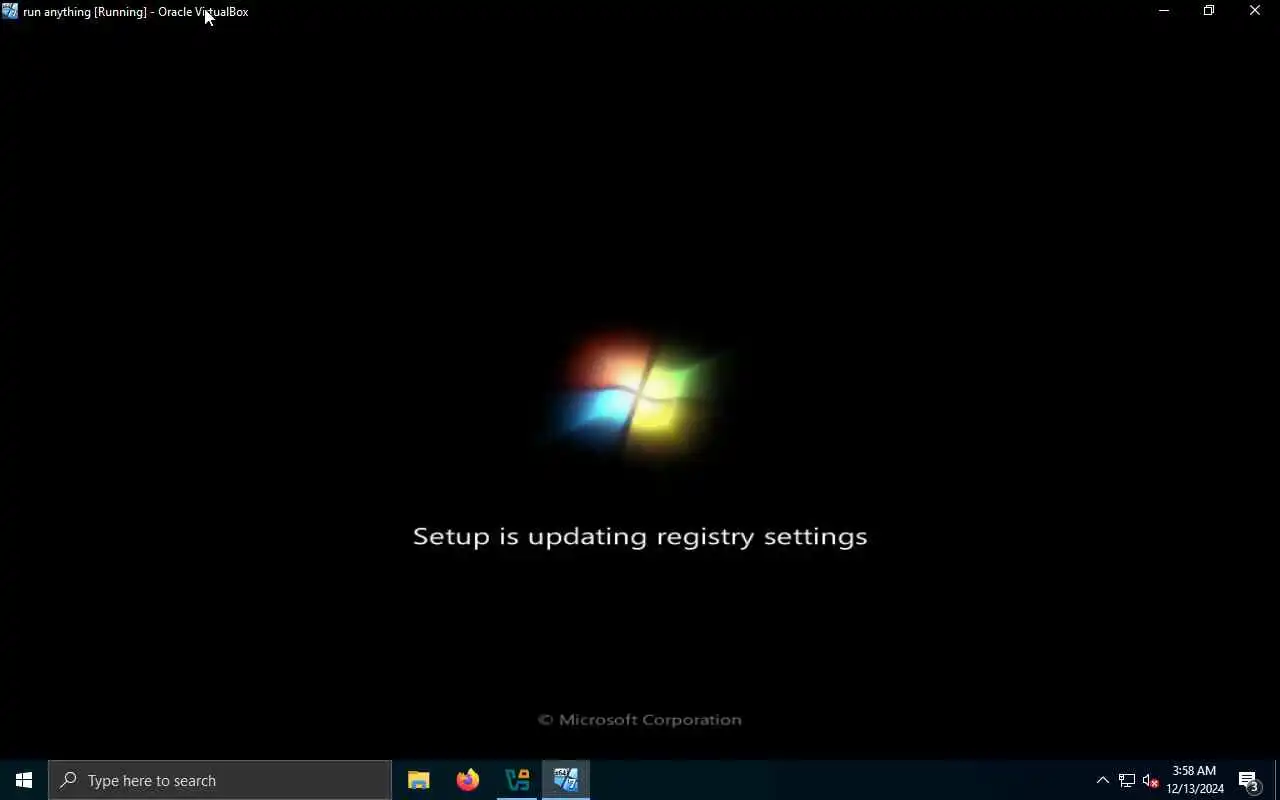The width and height of the screenshot is (1280, 800).
Task: Open the notification center icon
Action: (1249, 780)
